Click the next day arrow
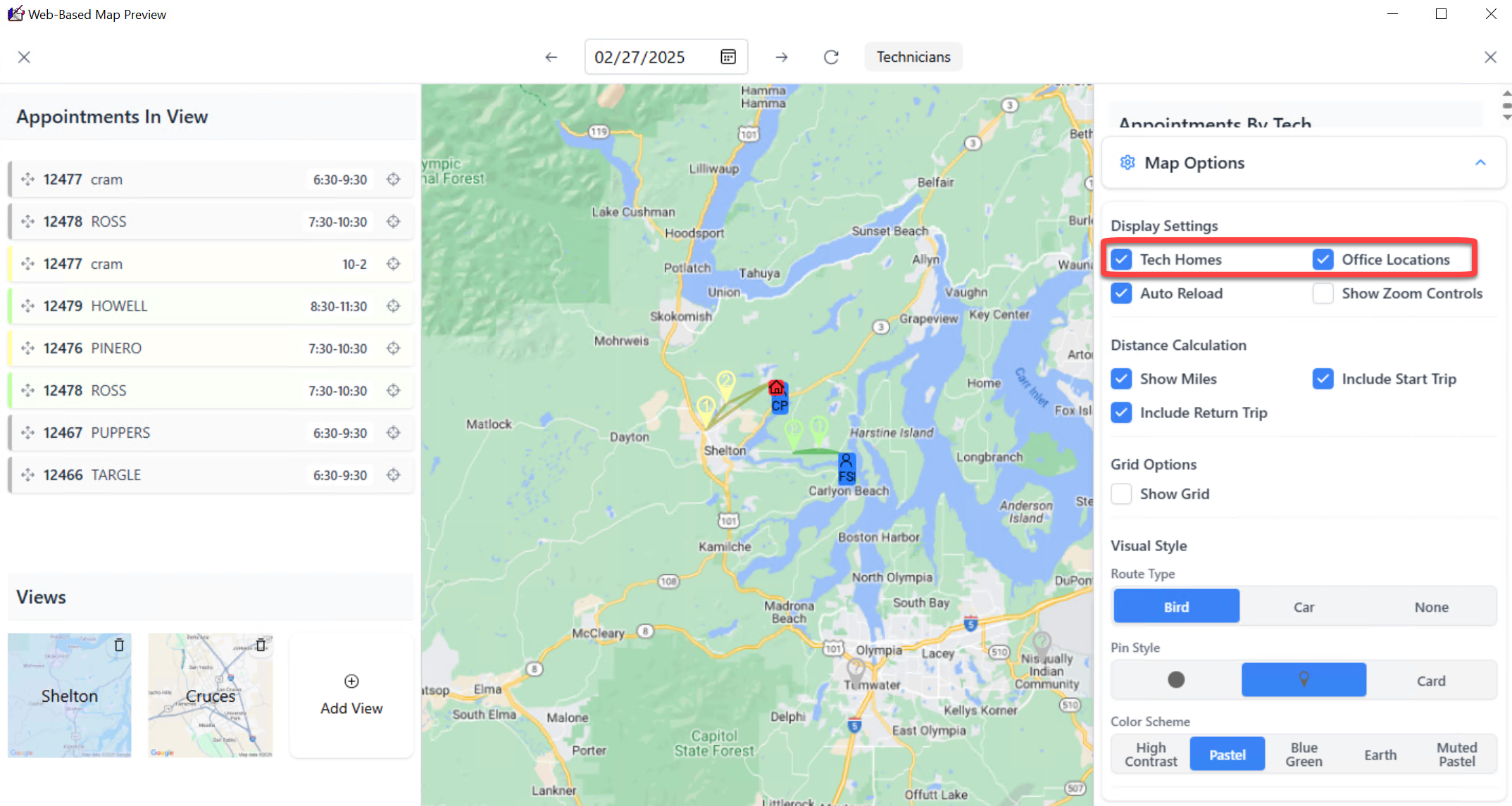This screenshot has width=1512, height=806. tap(782, 57)
